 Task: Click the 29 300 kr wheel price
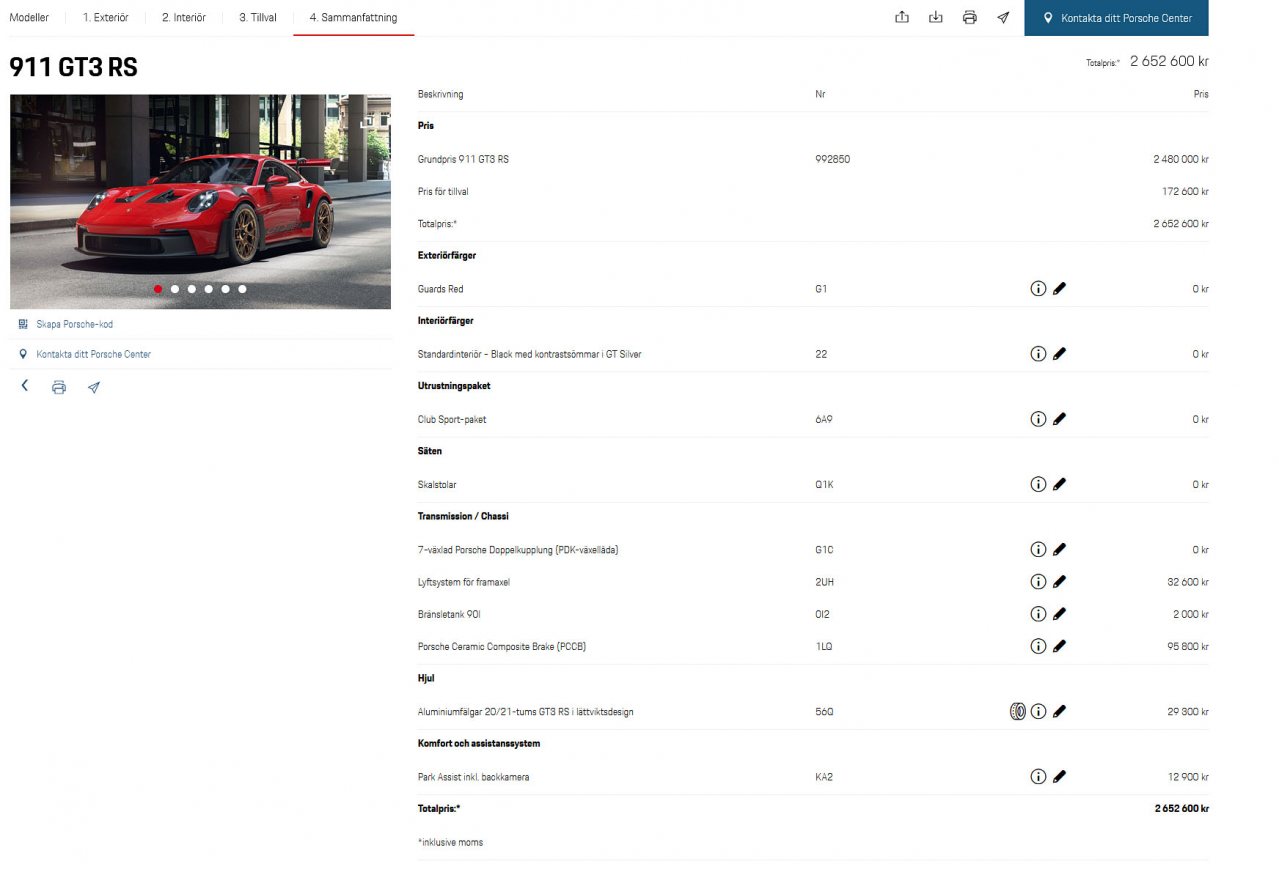1188,712
